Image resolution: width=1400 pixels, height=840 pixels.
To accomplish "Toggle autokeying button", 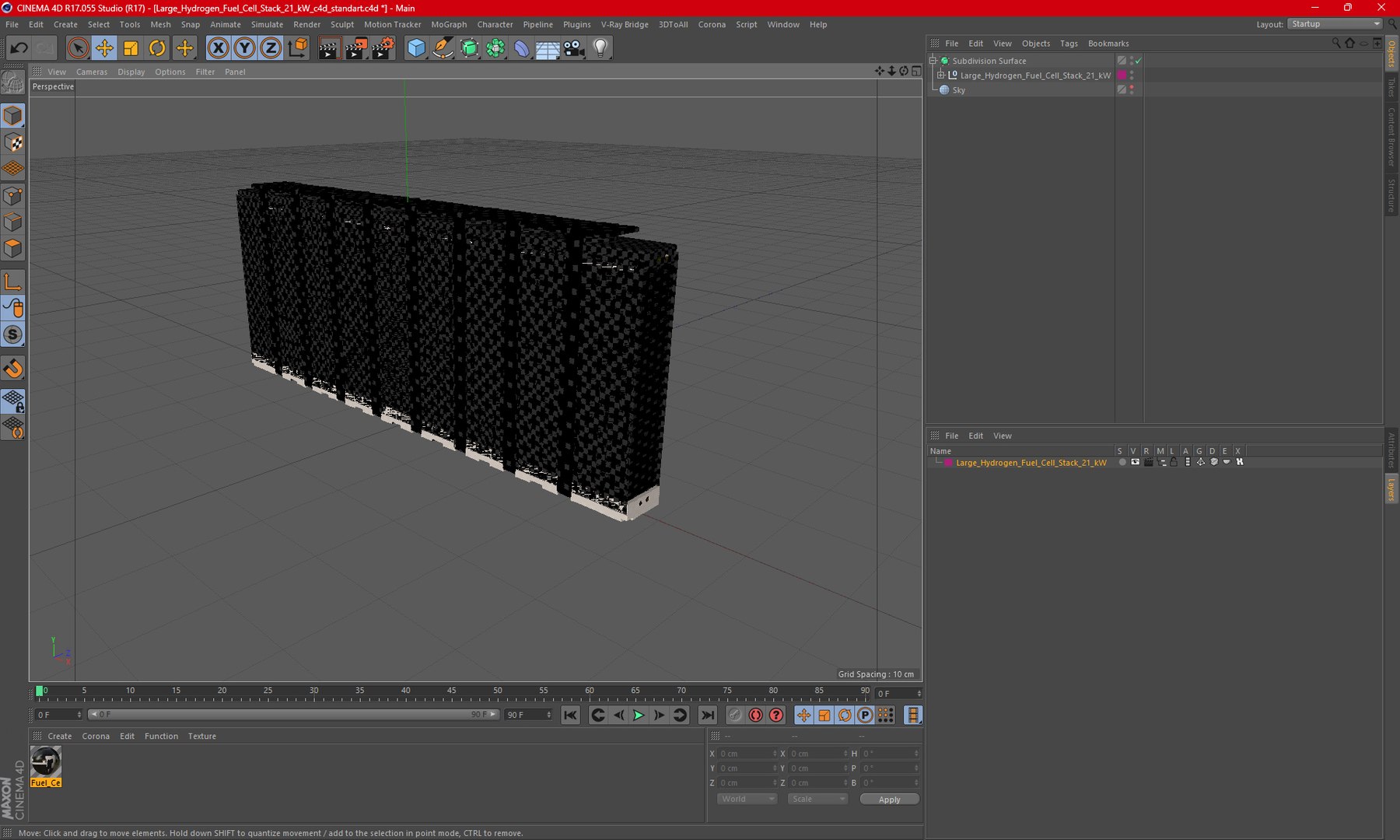I will pos(755,715).
